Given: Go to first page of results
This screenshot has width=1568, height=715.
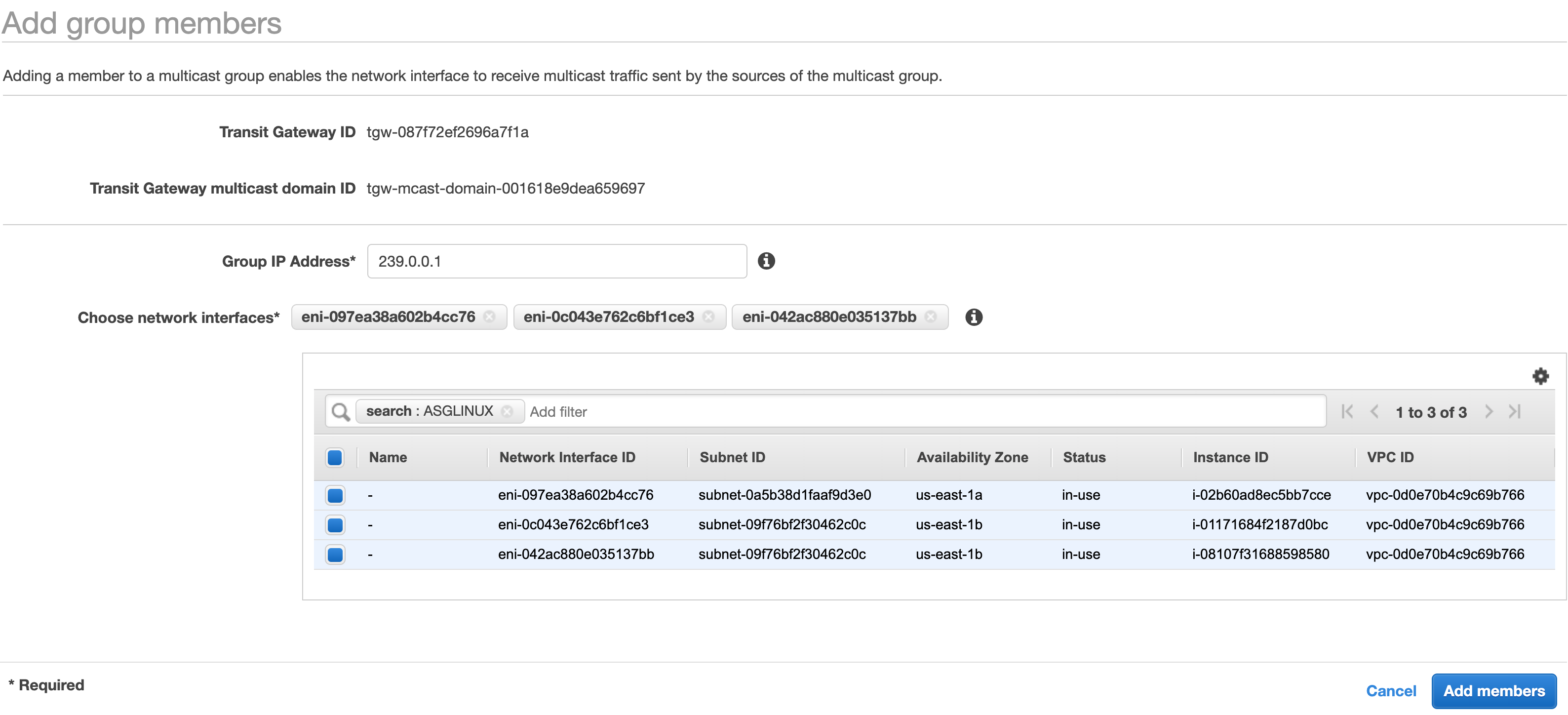Looking at the screenshot, I should coord(1347,412).
